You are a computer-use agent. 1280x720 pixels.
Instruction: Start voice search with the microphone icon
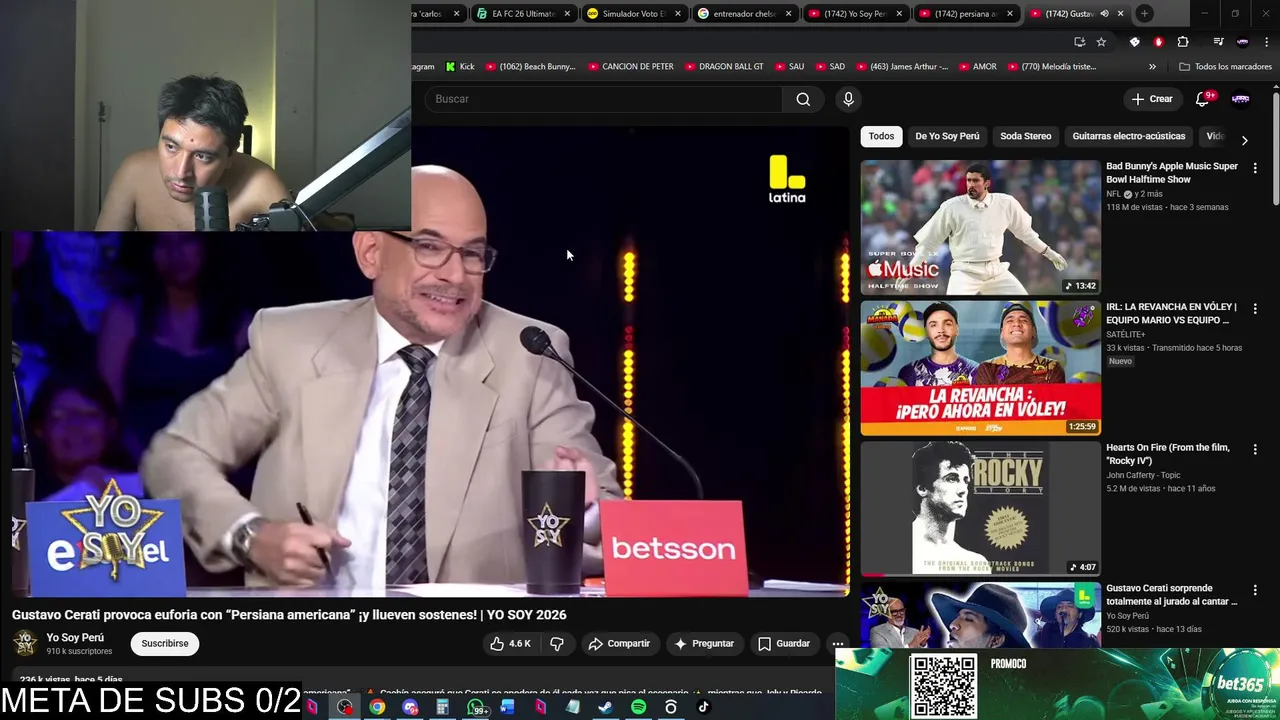point(848,99)
